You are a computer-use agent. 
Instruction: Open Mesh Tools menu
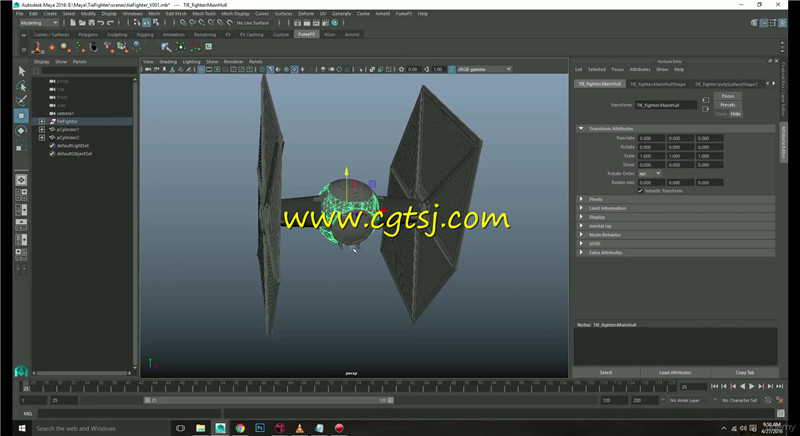[204, 14]
